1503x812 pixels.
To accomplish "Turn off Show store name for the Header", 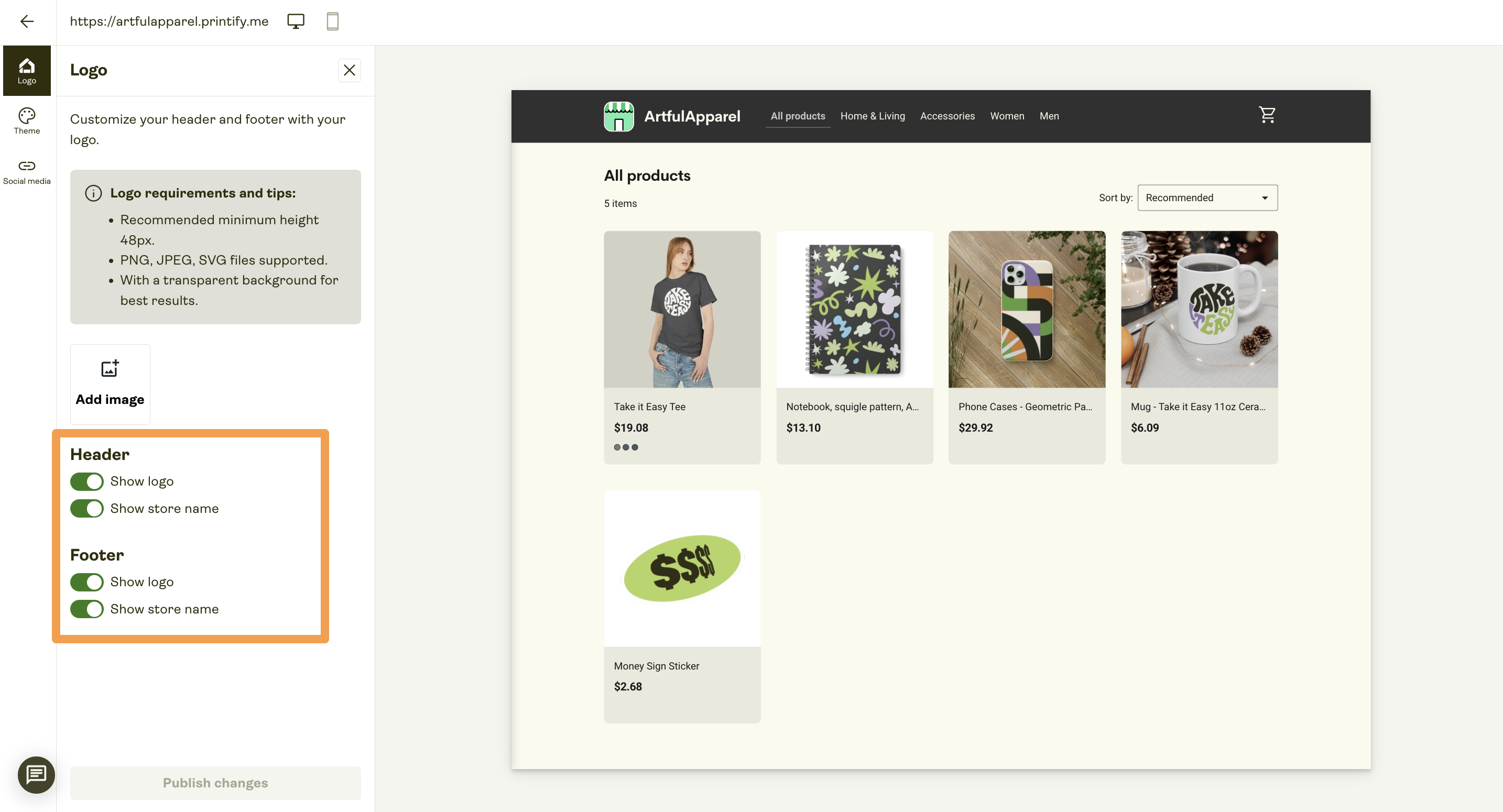I will click(x=86, y=508).
